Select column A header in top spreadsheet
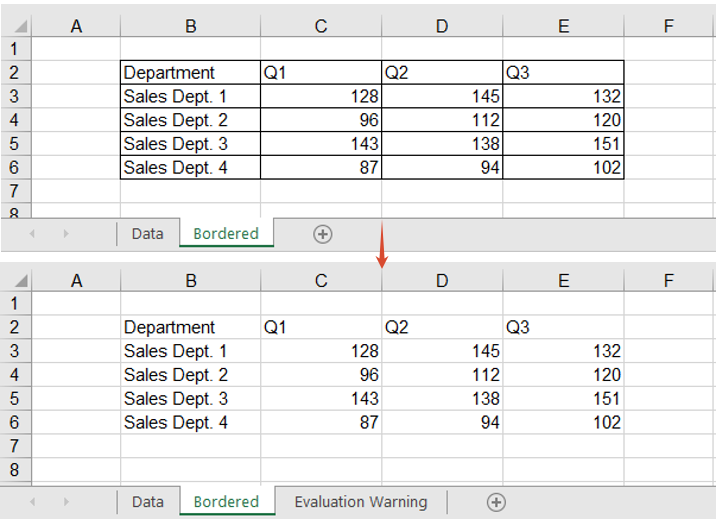The height and width of the screenshot is (520, 716). point(76,26)
